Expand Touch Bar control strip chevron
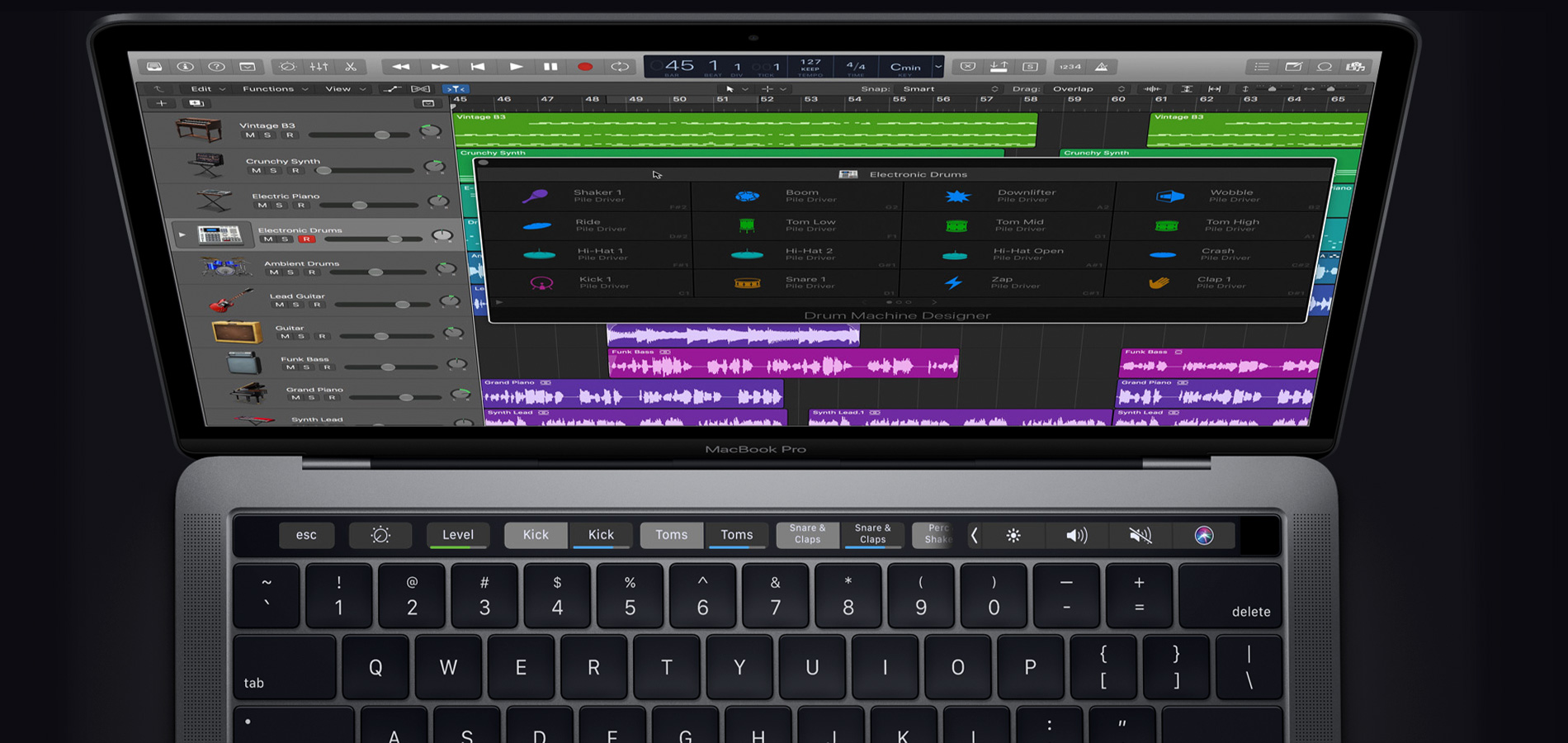Viewport: 1568px width, 743px height. click(x=975, y=536)
